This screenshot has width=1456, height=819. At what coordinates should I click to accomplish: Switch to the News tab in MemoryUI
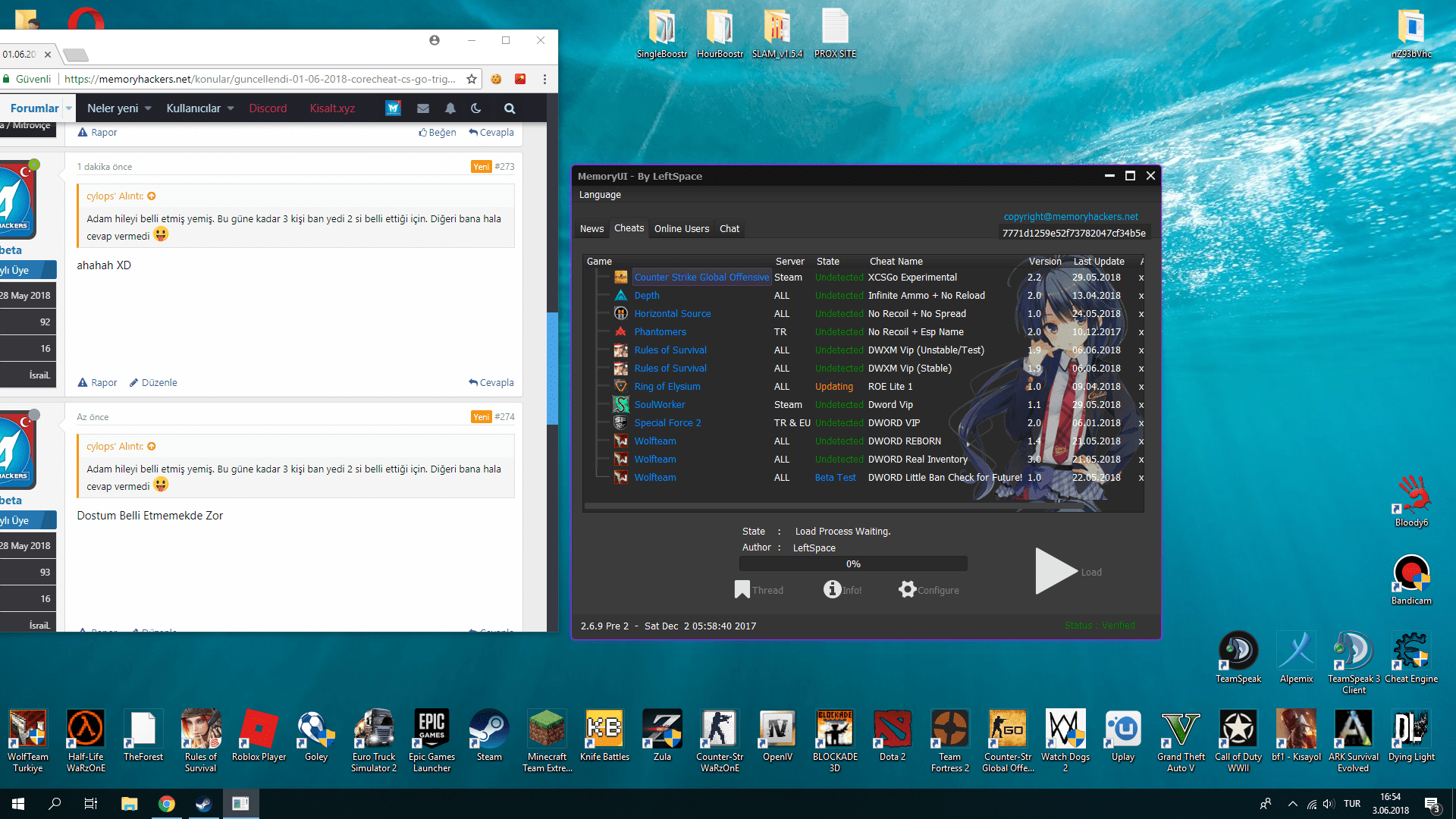coord(591,228)
